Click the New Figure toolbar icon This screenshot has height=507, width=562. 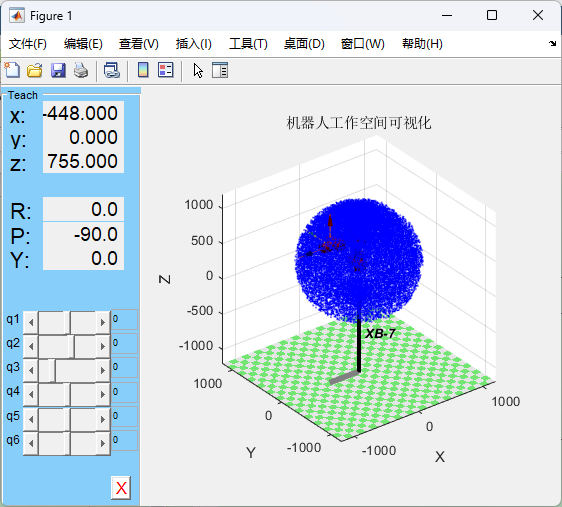(13, 70)
